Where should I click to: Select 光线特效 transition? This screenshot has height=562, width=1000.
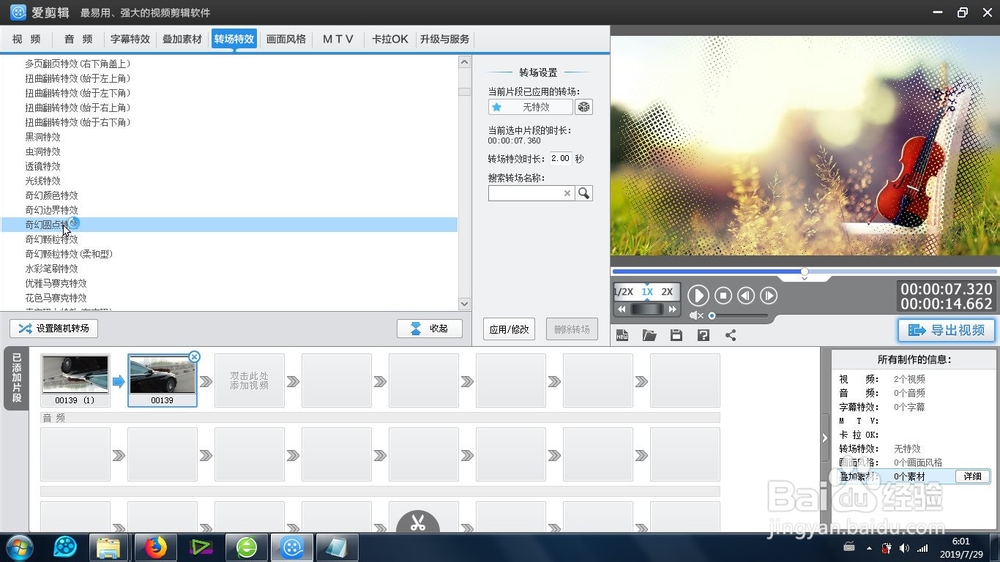tap(43, 181)
